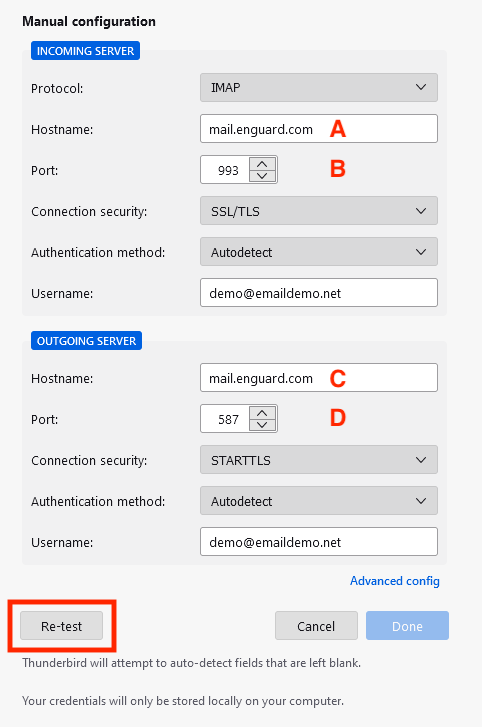Focus the incoming Username field
The width and height of the screenshot is (482, 727).
click(x=319, y=293)
